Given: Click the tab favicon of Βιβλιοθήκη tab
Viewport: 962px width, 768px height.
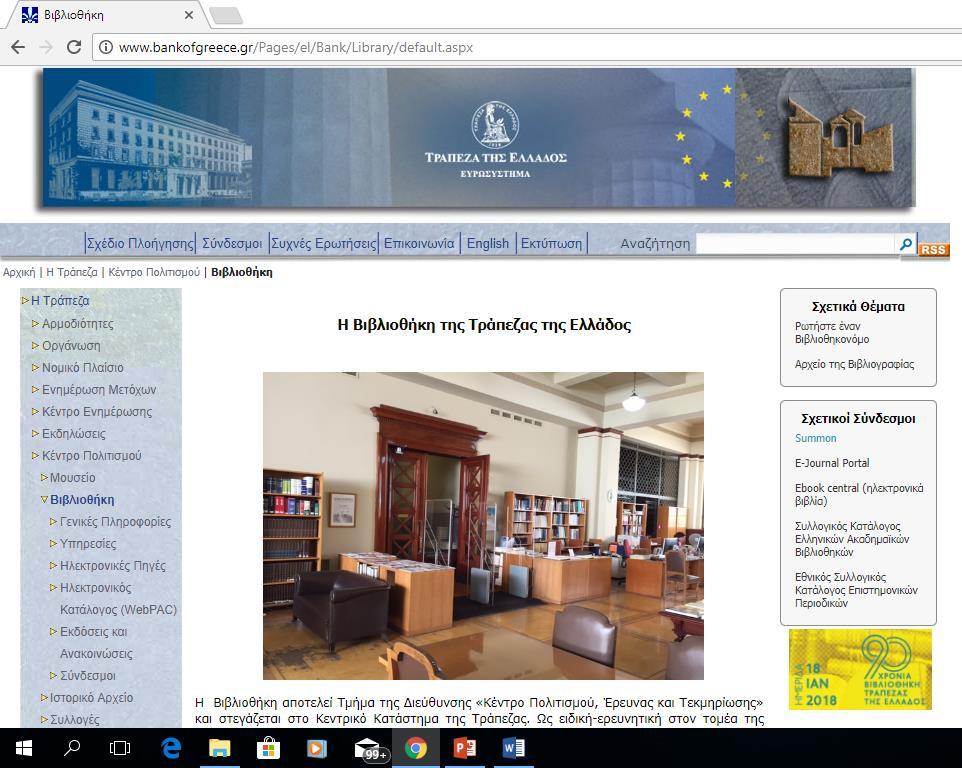Looking at the screenshot, I should coord(29,15).
